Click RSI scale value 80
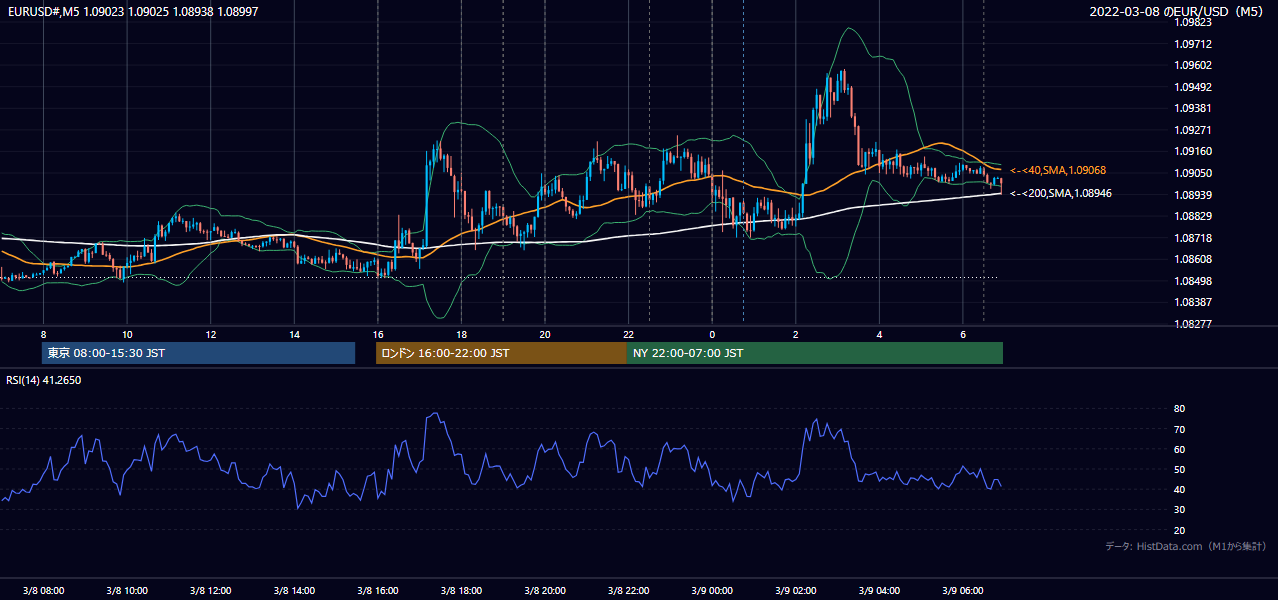1278x600 pixels. point(1180,409)
